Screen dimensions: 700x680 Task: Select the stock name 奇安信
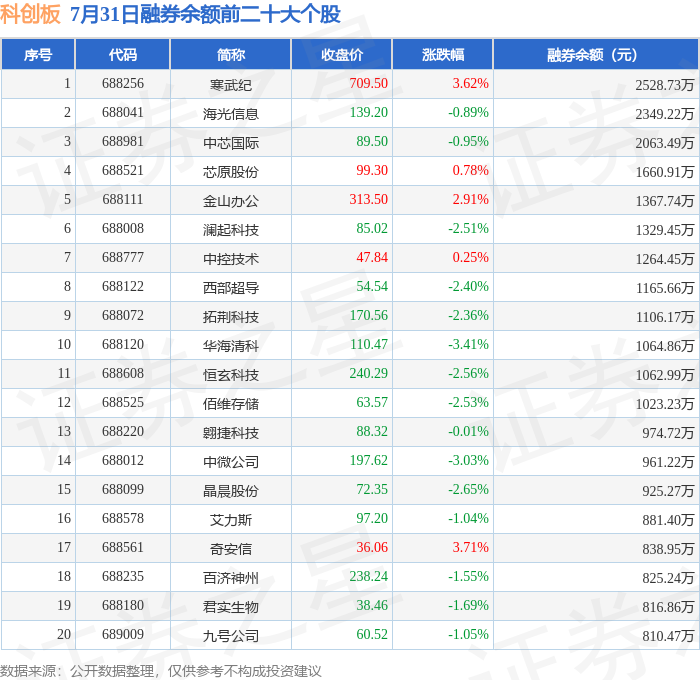231,549
